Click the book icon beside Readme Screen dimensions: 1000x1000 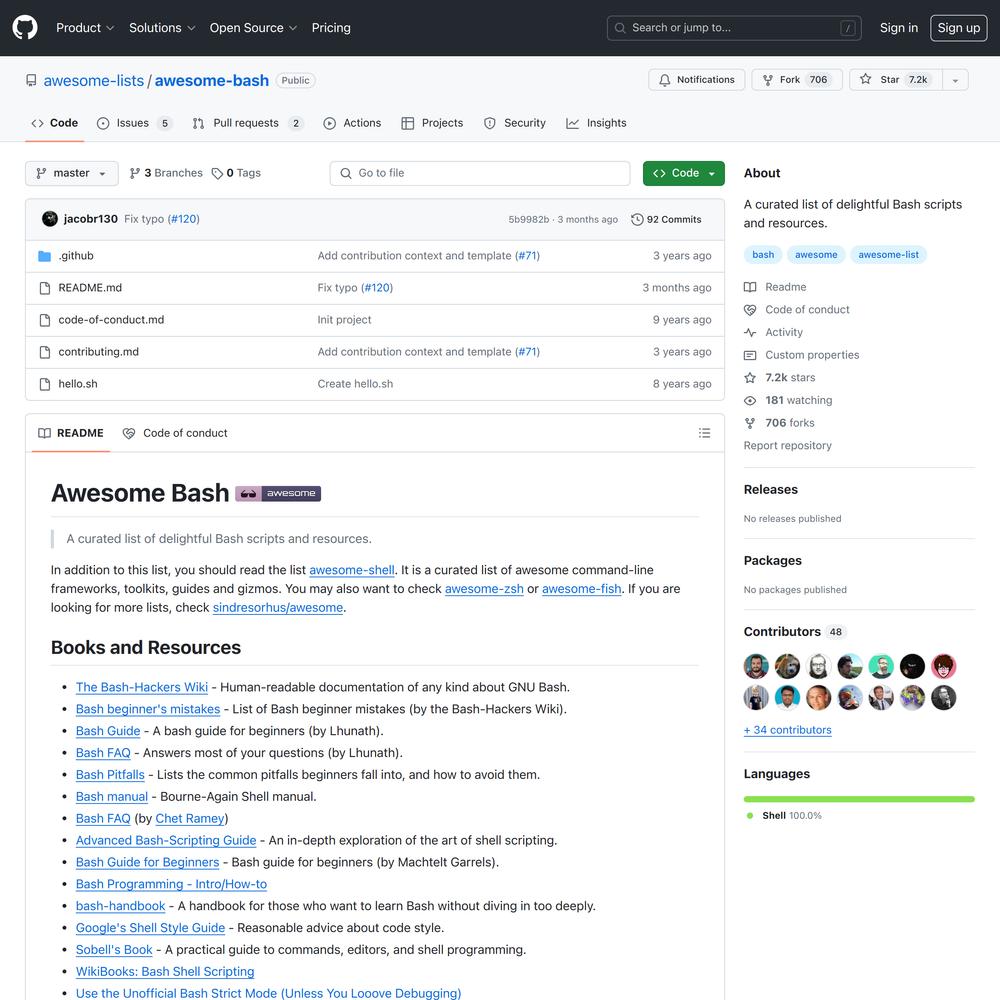750,287
